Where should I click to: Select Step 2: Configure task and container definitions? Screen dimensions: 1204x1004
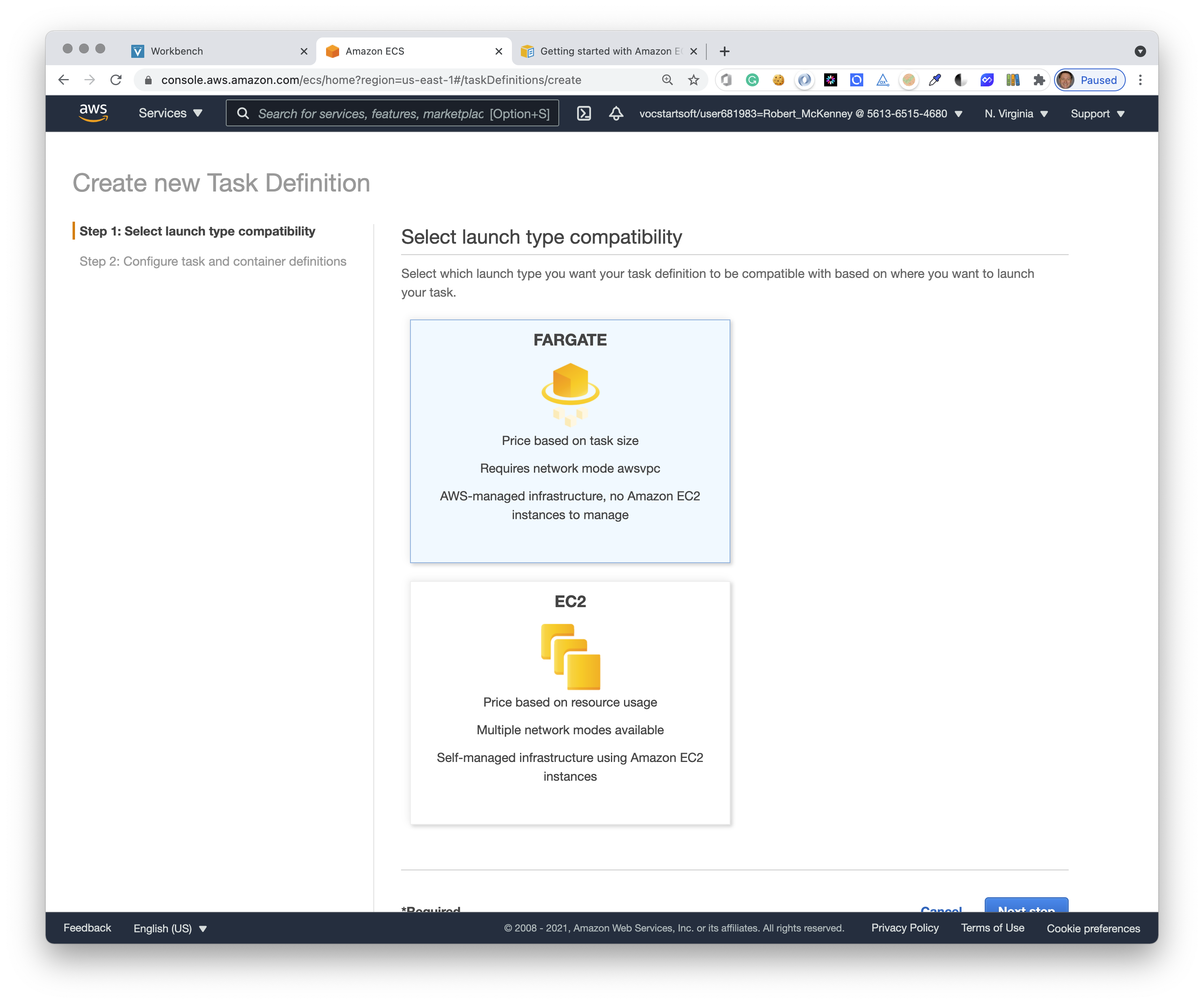pyautogui.click(x=213, y=261)
